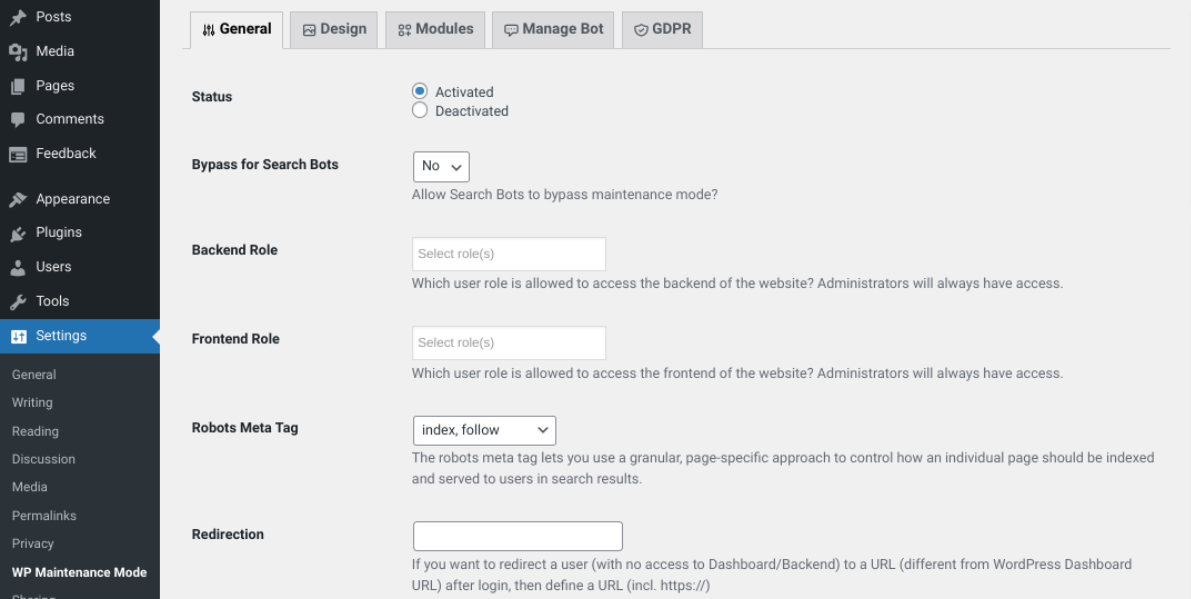
Task: Go to Reading settings in submenu
Action: (35, 431)
